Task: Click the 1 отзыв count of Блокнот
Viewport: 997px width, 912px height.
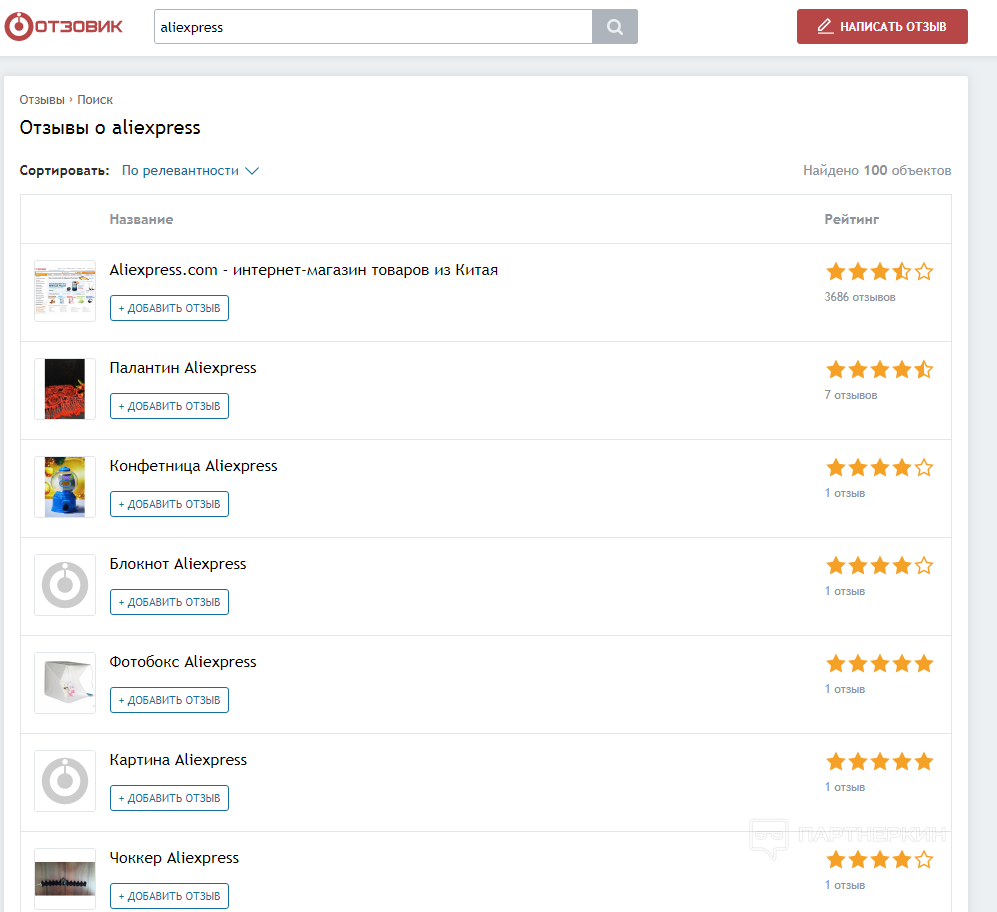Action: point(844,591)
